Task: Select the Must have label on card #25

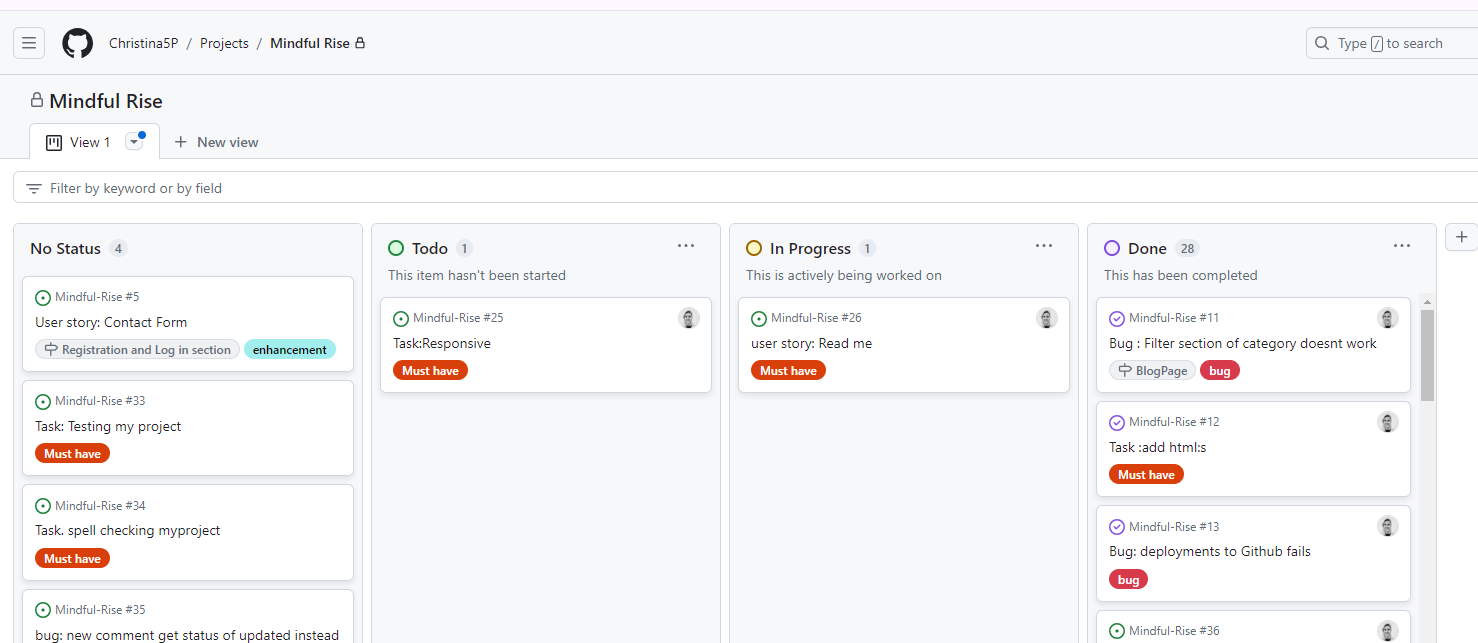Action: pos(430,370)
